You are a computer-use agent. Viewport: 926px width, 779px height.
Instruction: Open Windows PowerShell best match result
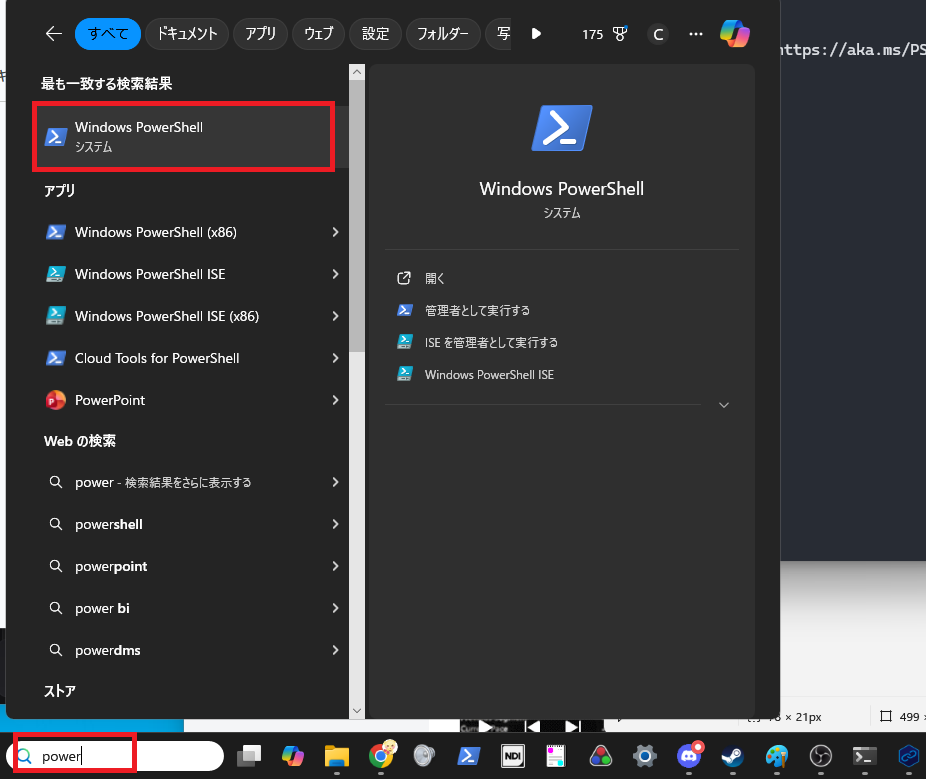click(183, 136)
